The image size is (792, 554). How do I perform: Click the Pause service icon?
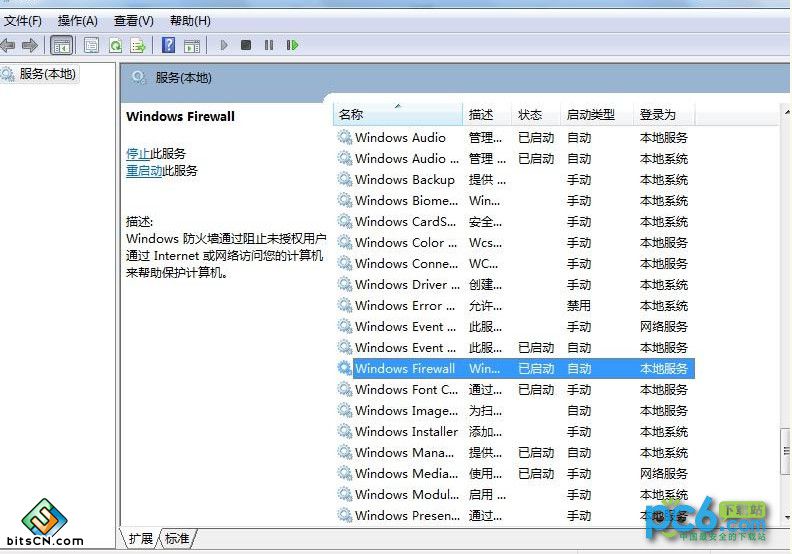269,45
